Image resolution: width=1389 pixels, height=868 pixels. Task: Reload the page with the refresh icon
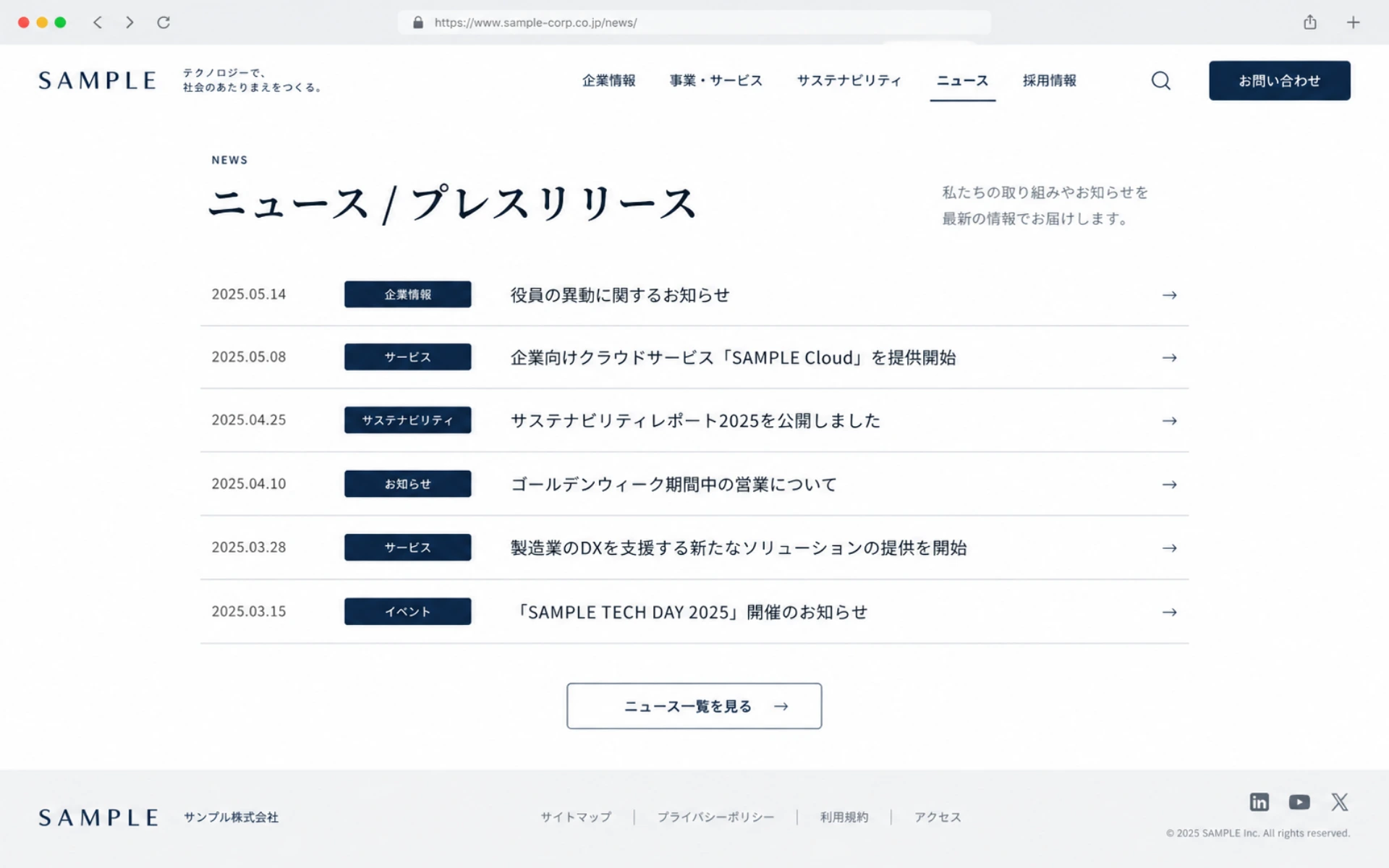163,22
